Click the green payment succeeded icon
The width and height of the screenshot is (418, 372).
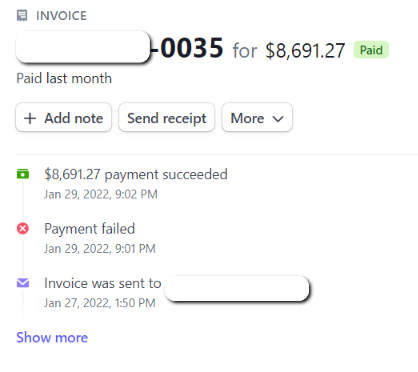pos(23,174)
